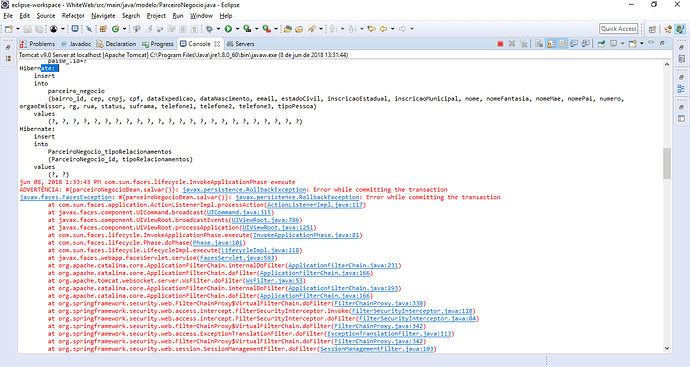Pin the console view

602,44
